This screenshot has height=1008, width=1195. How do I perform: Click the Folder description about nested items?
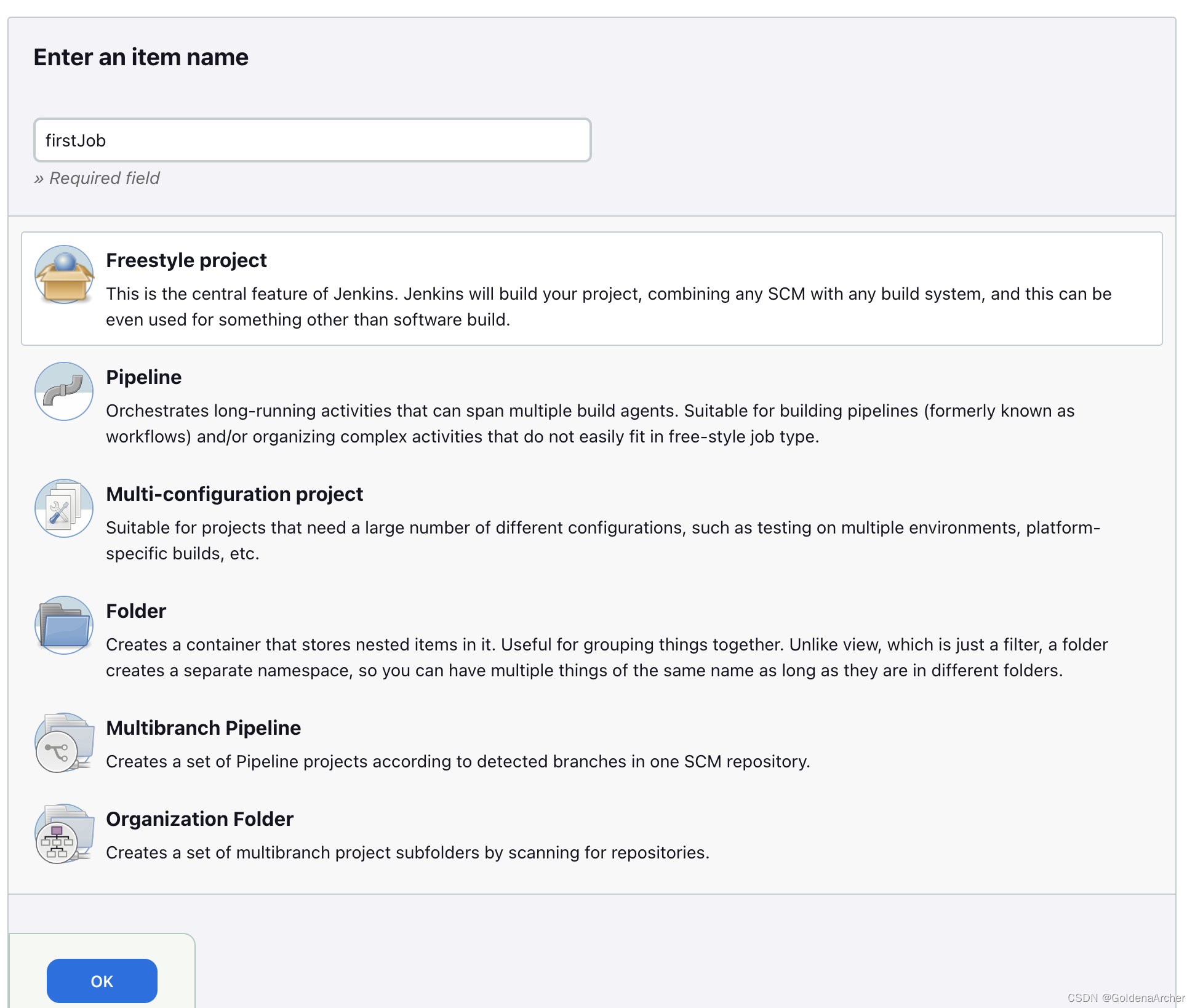tap(607, 657)
